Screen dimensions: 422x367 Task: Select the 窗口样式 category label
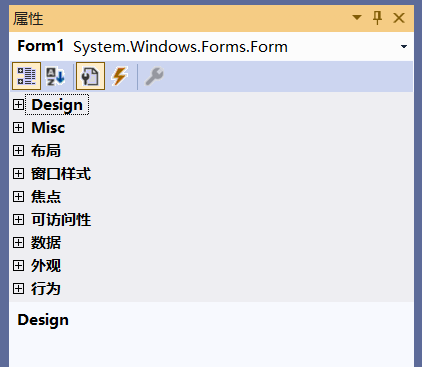tap(61, 174)
